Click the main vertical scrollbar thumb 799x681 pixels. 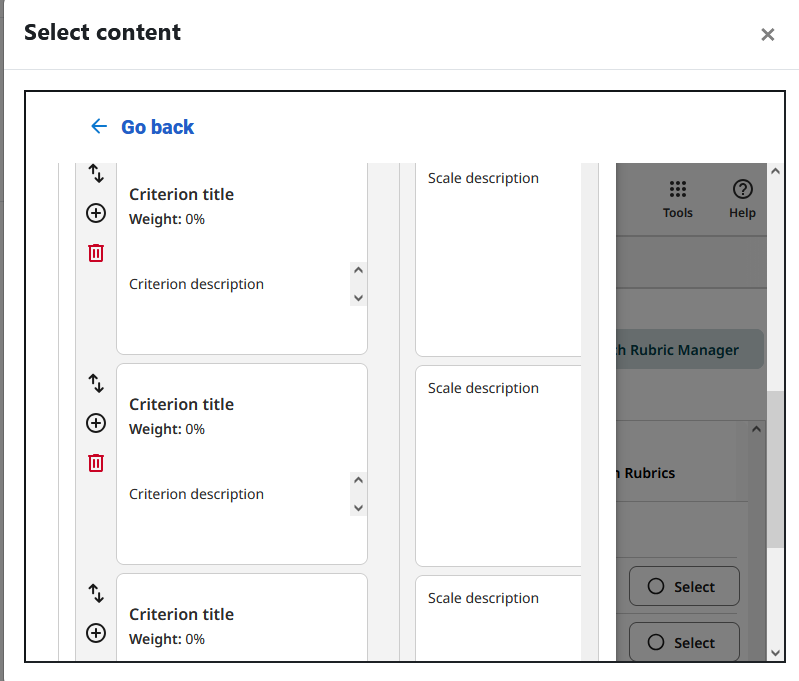(x=775, y=470)
